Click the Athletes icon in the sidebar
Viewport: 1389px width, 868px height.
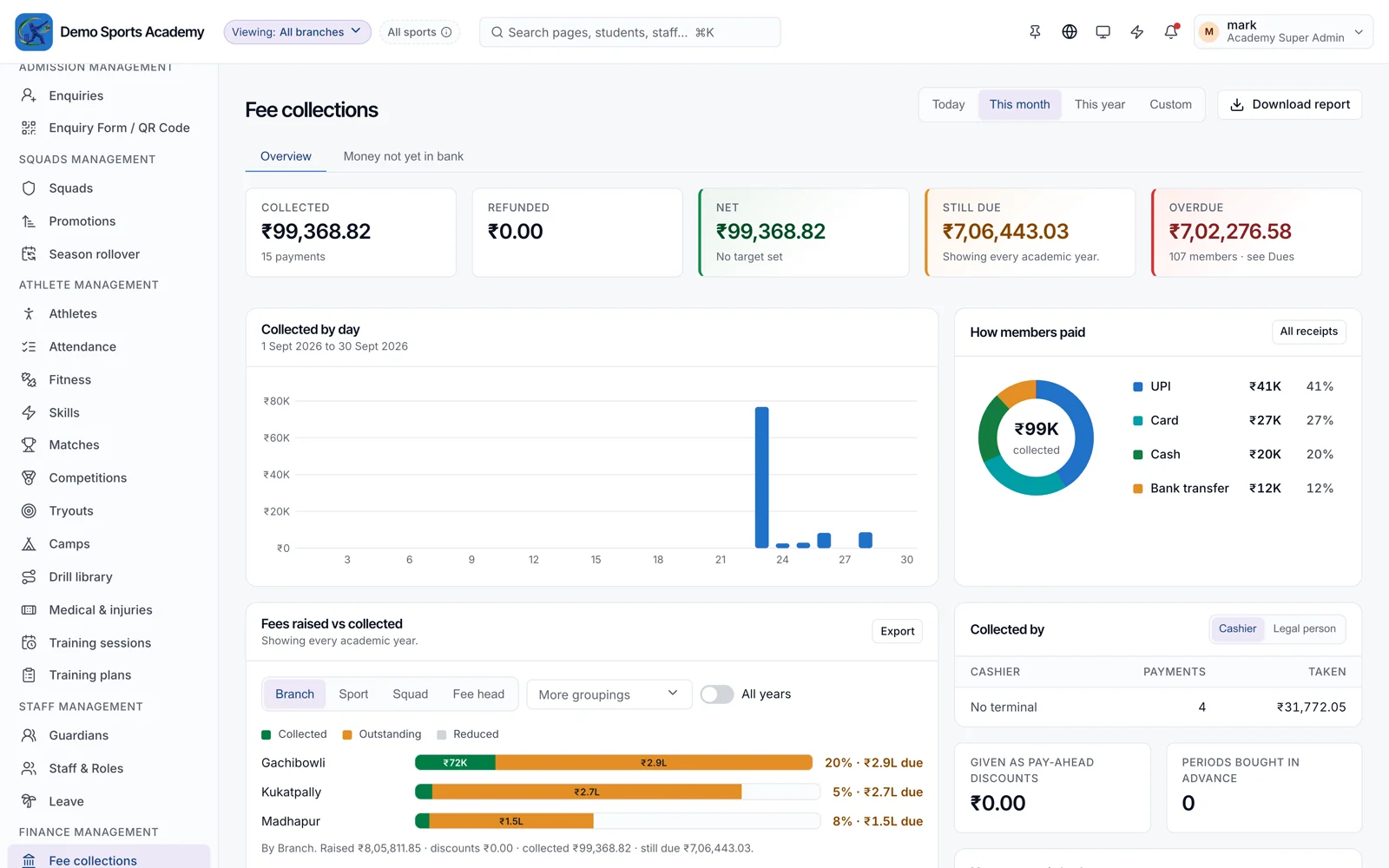(x=29, y=313)
